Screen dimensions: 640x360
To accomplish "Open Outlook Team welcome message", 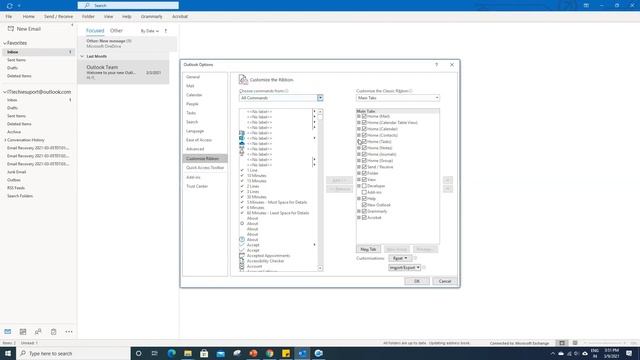I will pos(123,72).
